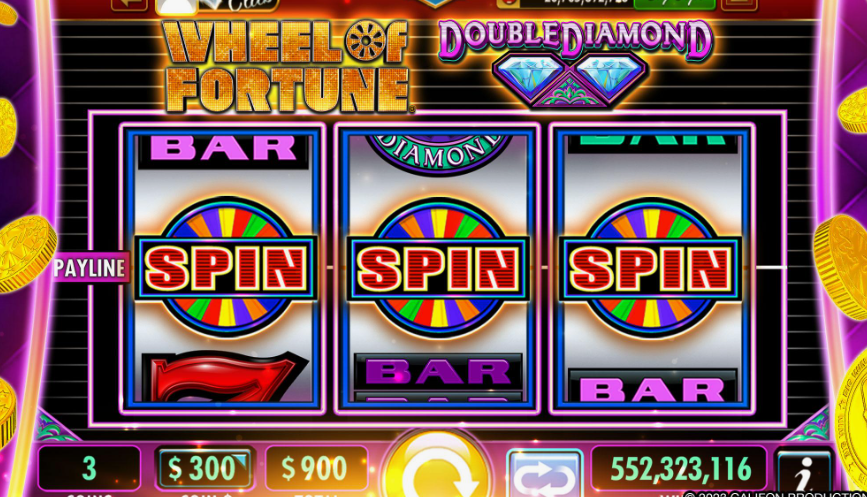Click the Wheel of Fortune title
This screenshot has height=497, width=867.
pyautogui.click(x=286, y=66)
